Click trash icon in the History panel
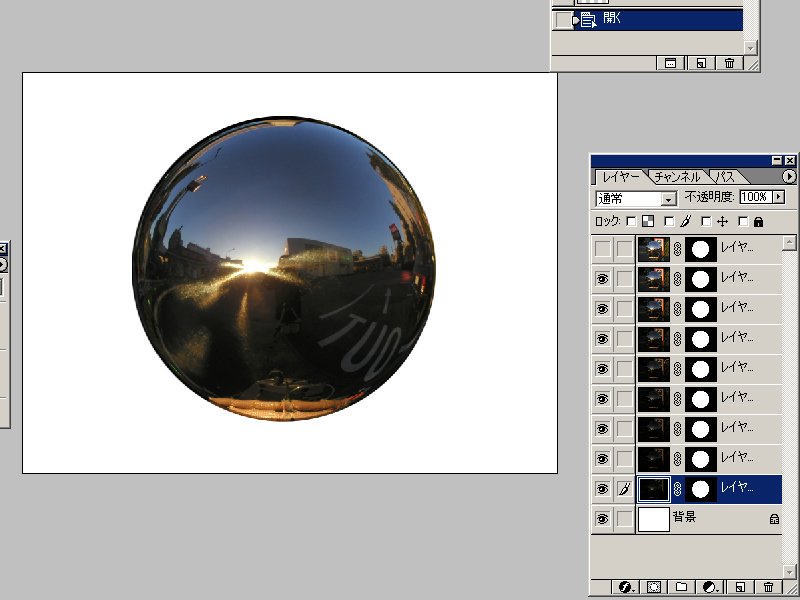The height and width of the screenshot is (600, 800). [x=729, y=62]
